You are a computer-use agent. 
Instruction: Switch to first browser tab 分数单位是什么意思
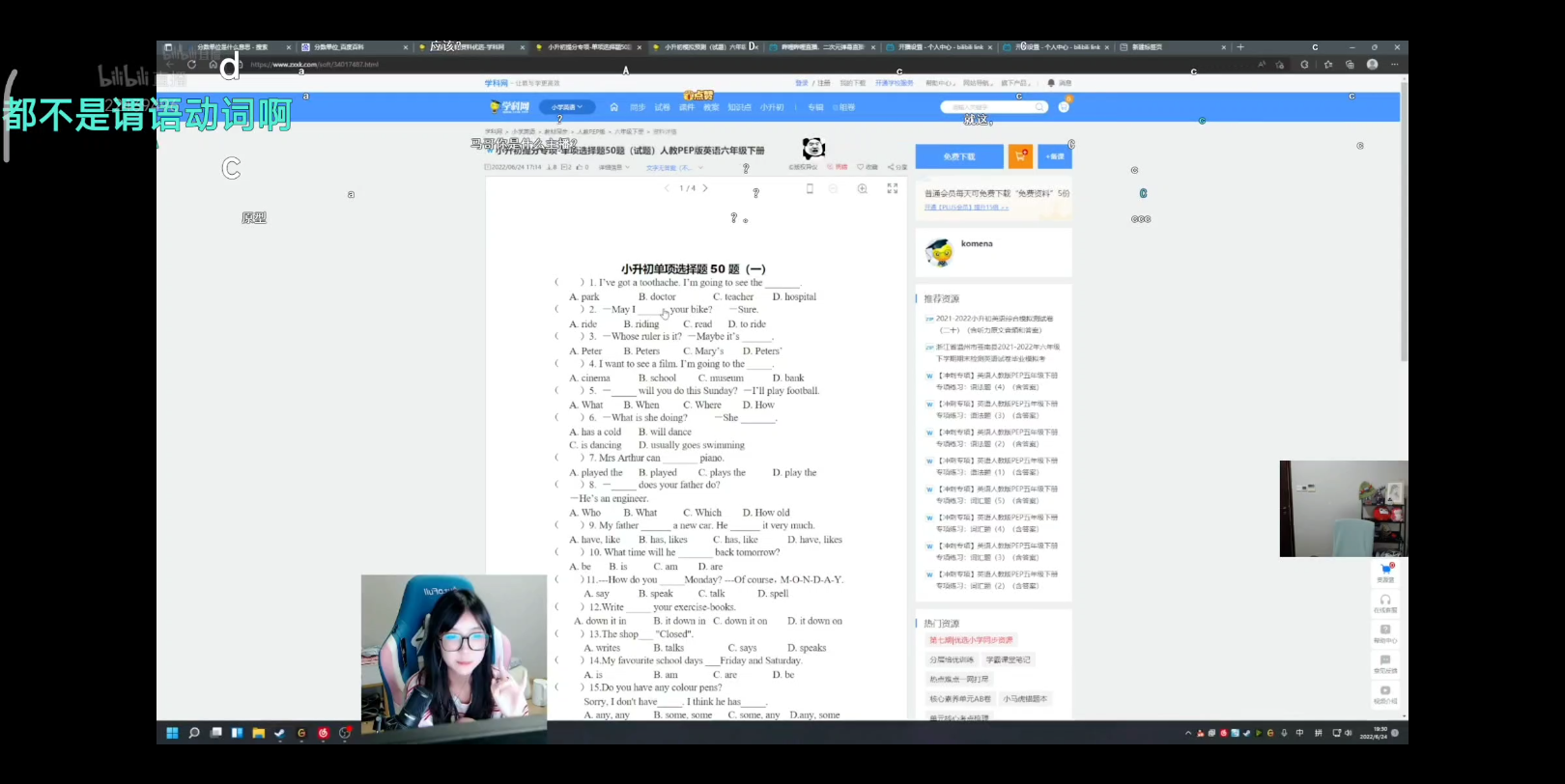click(229, 47)
